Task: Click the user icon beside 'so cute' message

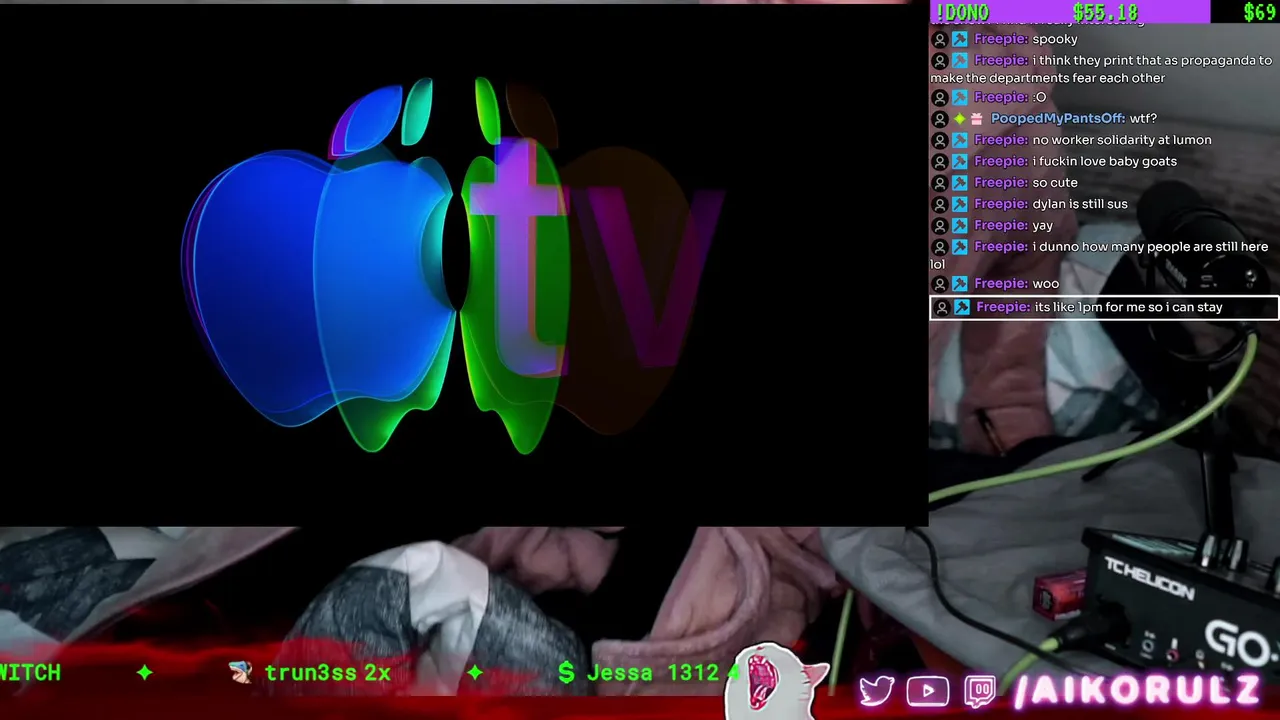Action: tap(939, 182)
